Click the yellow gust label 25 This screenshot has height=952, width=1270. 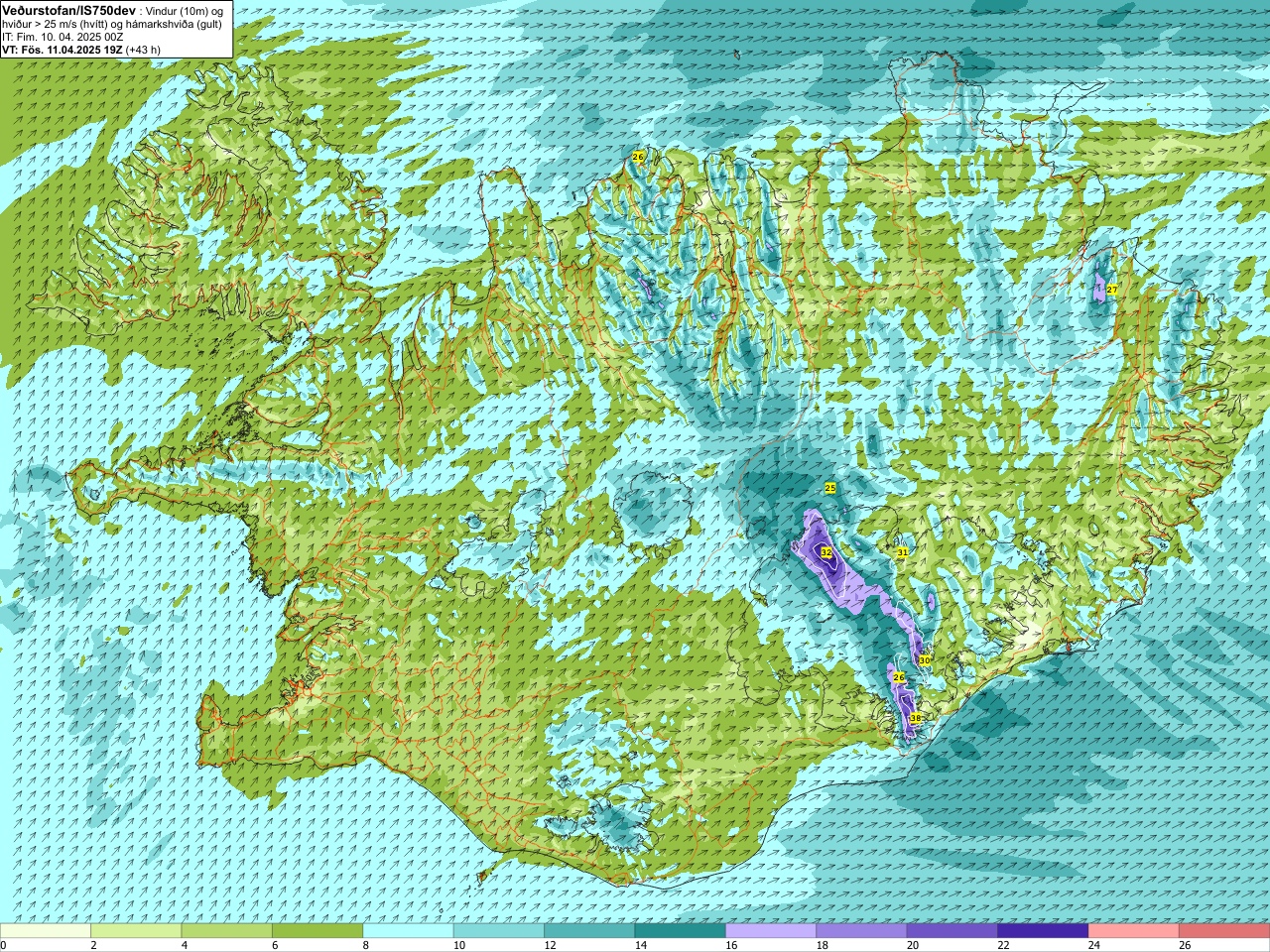coord(830,488)
